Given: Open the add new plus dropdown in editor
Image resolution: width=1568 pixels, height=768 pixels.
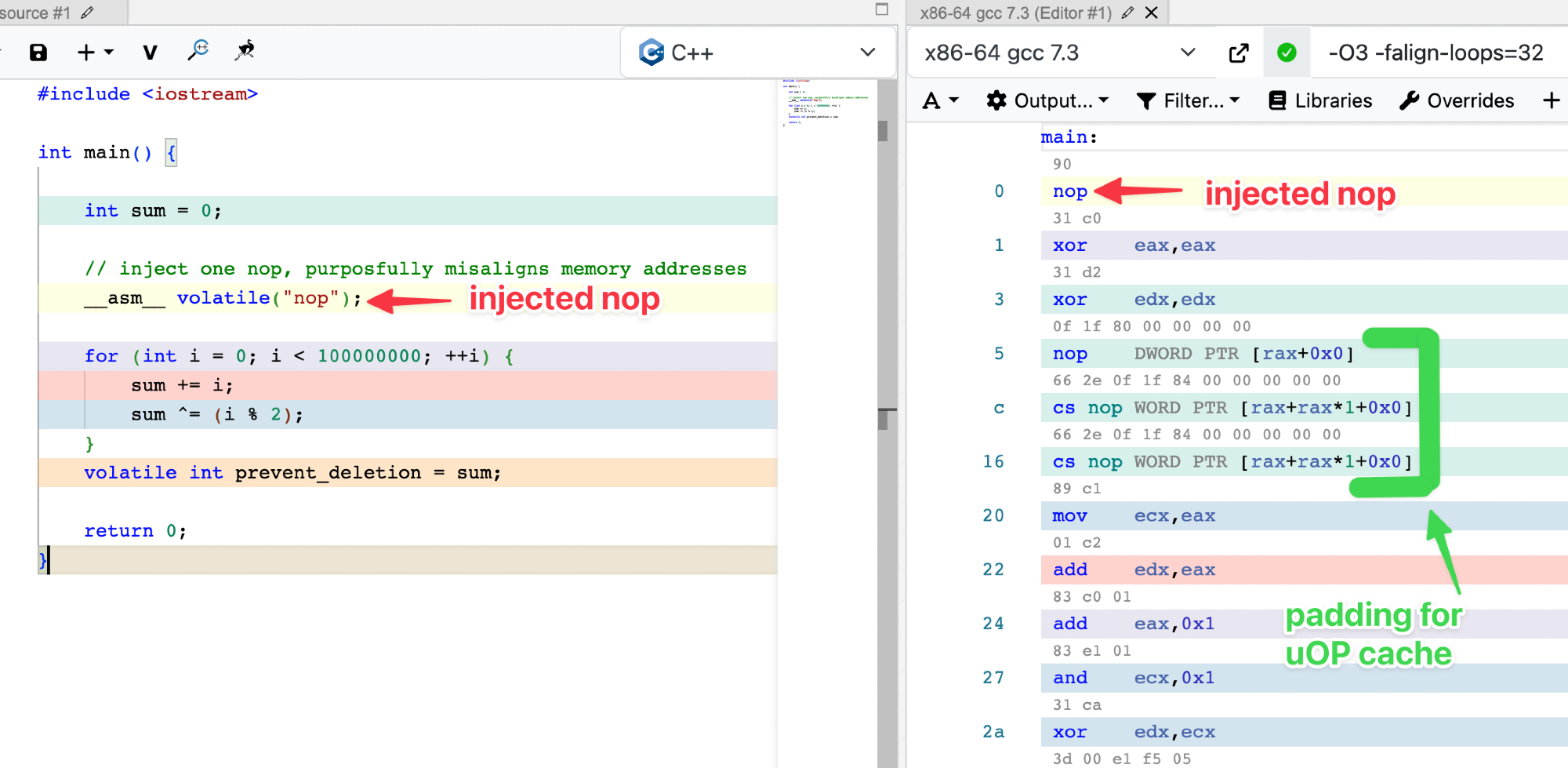Looking at the screenshot, I should pos(95,53).
